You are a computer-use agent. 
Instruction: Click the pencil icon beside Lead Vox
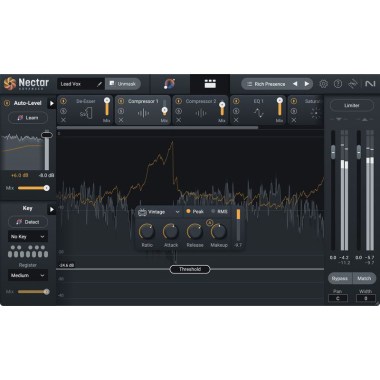99,84
